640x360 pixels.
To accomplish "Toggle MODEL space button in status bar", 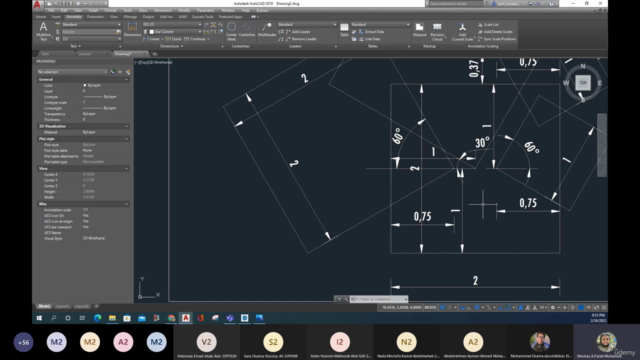I will pos(431,308).
